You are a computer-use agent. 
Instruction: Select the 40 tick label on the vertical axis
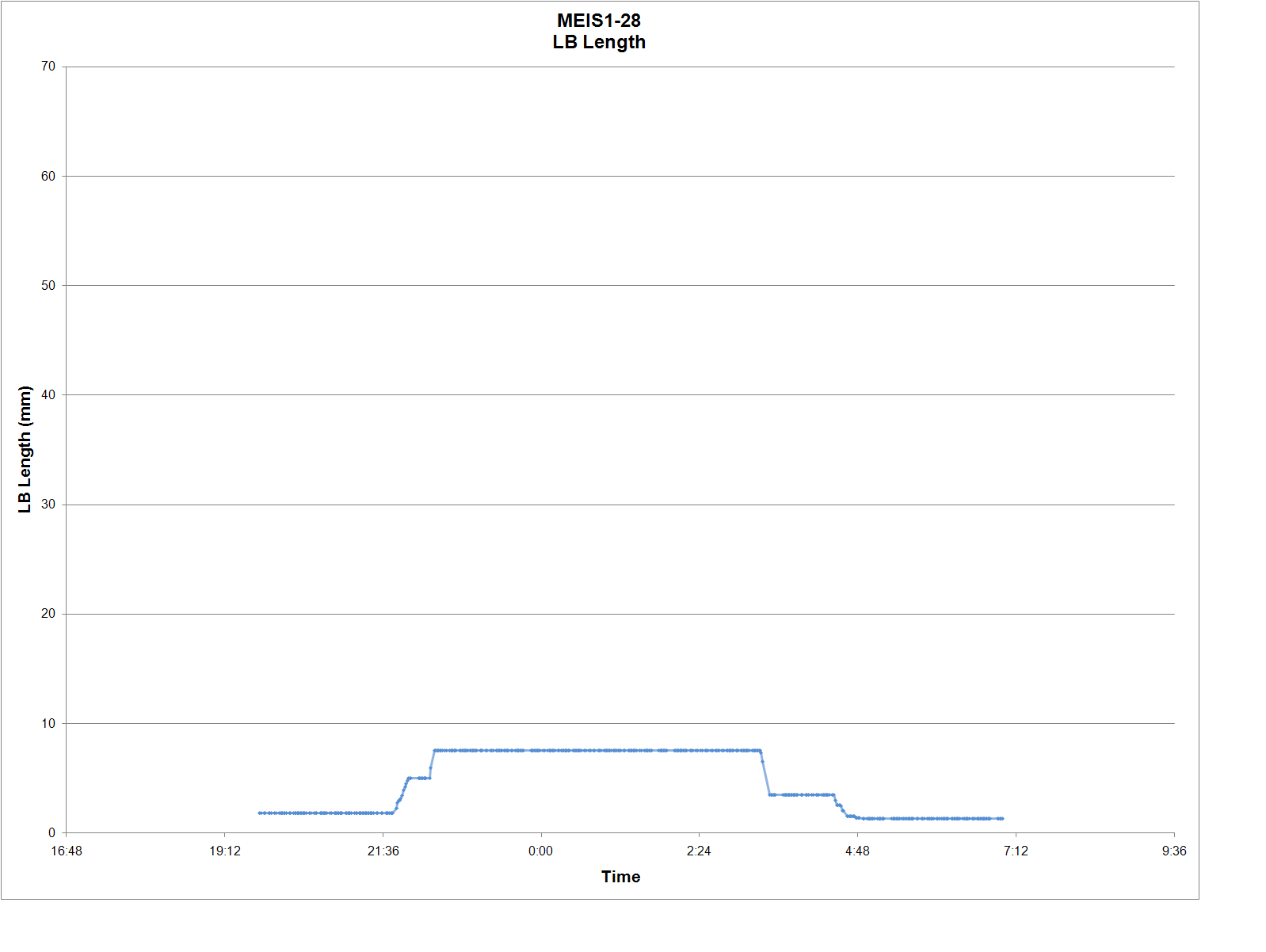(48, 394)
